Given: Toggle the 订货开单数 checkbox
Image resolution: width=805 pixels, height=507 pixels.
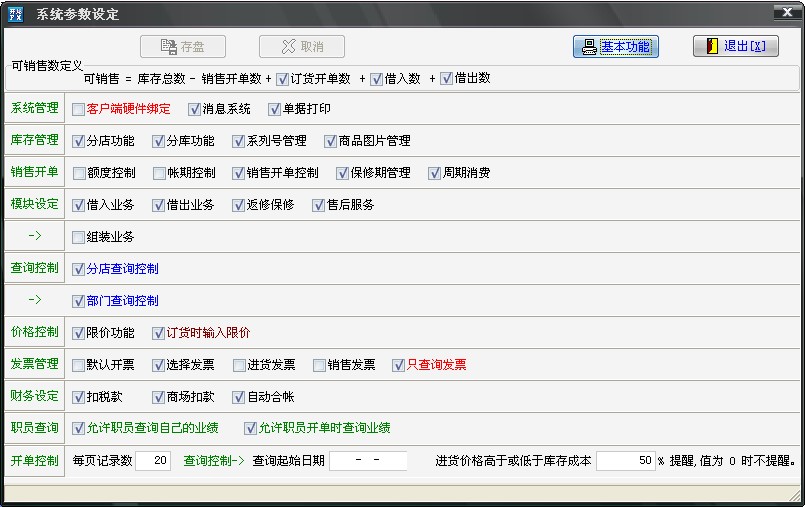Looking at the screenshot, I should coord(282,79).
